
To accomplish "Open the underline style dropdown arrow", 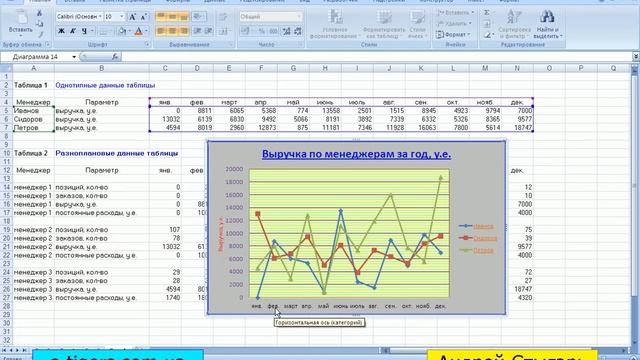I will 92,31.
